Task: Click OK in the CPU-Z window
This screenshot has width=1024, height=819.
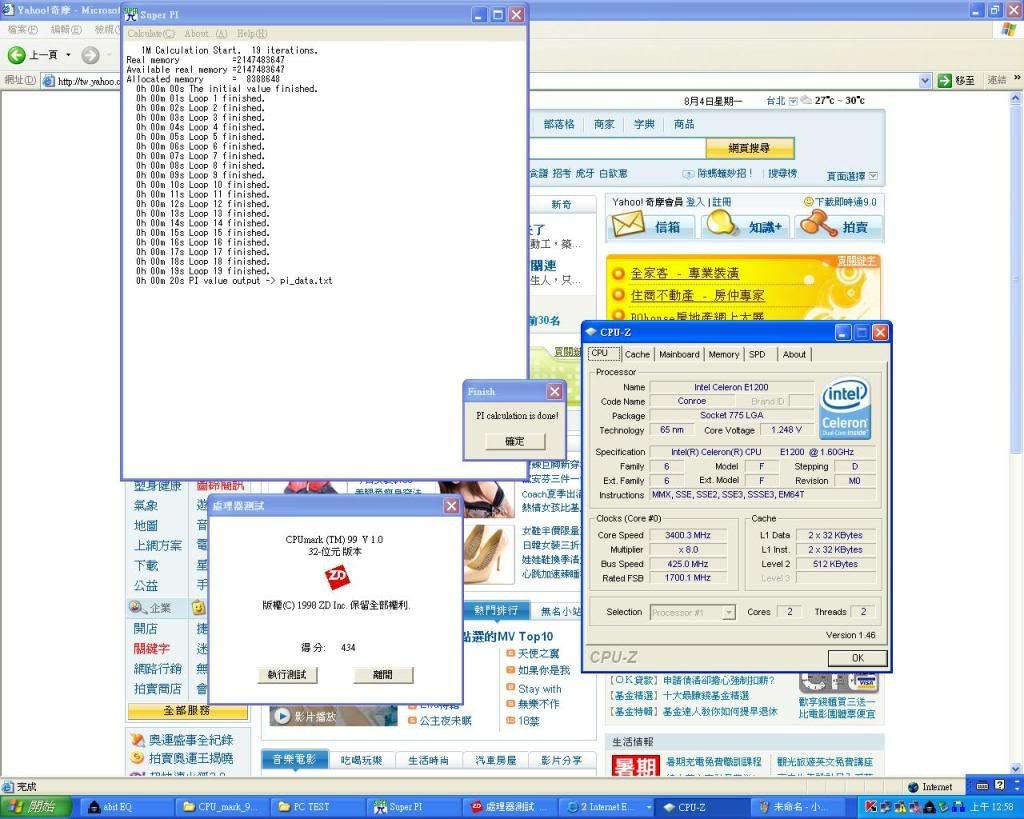Action: (x=857, y=658)
